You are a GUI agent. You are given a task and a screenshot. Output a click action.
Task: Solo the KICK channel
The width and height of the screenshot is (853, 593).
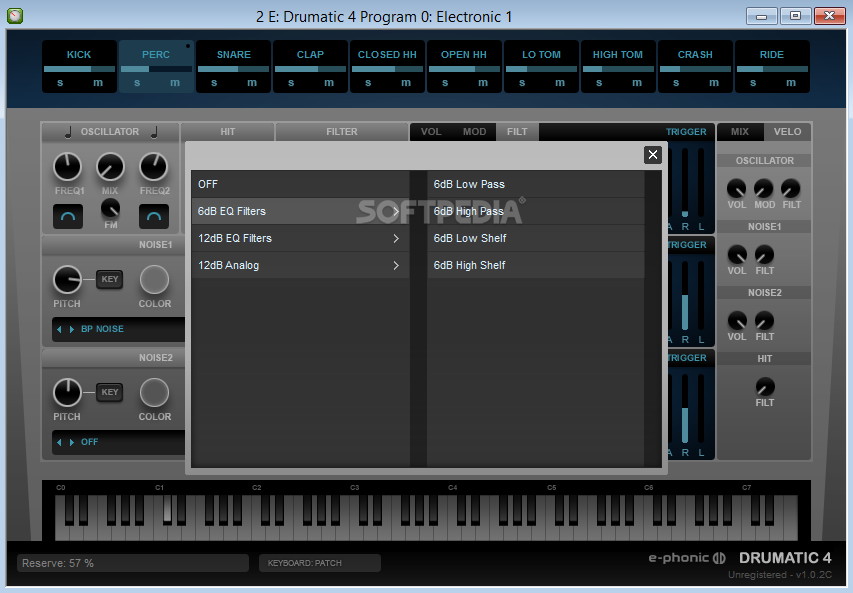pos(60,83)
